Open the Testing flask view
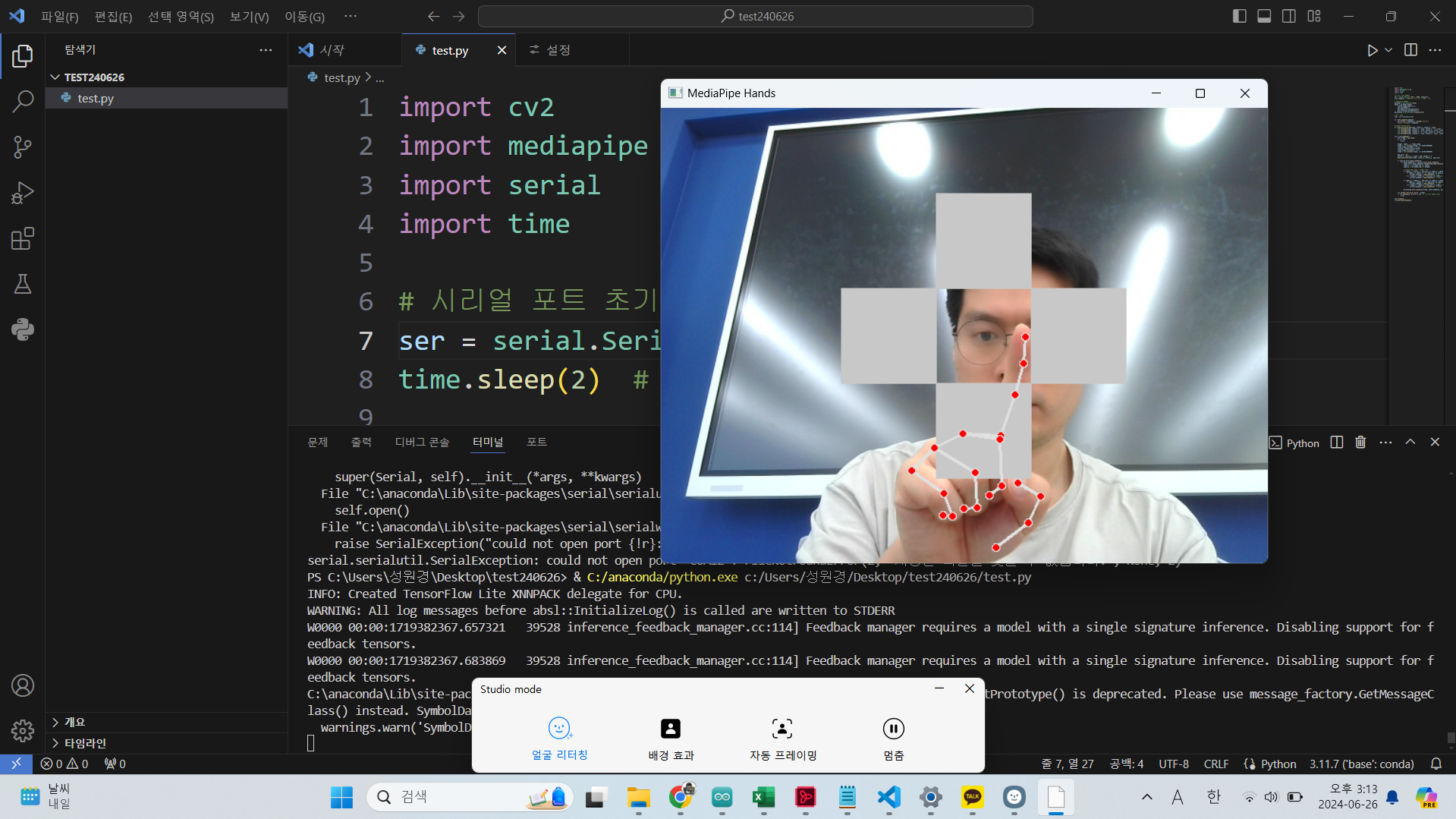 click(23, 284)
